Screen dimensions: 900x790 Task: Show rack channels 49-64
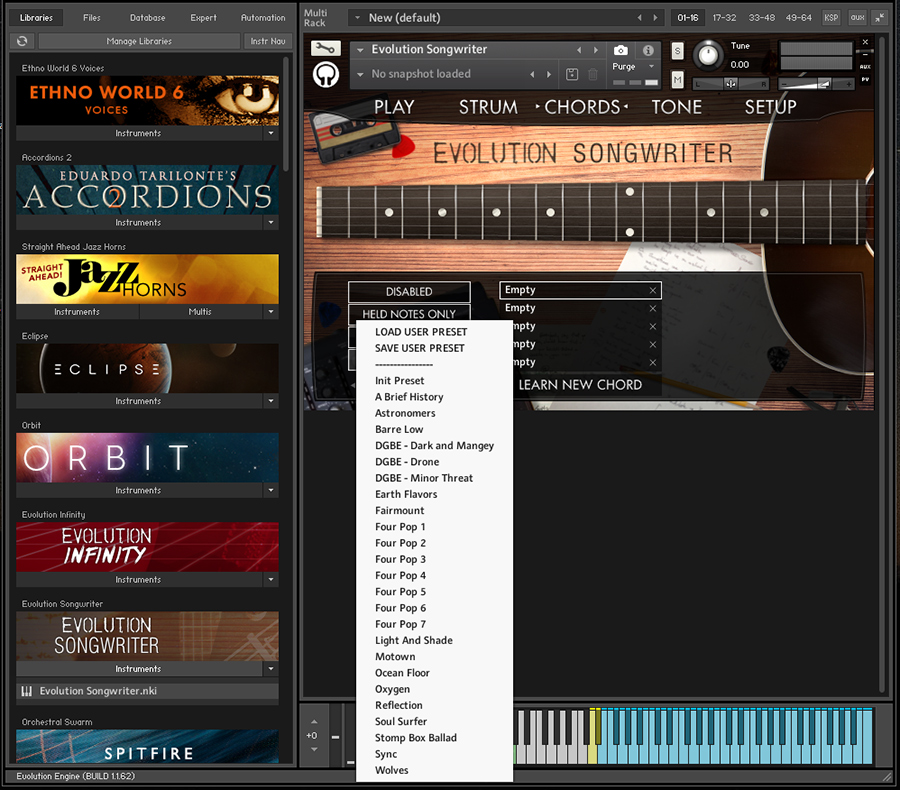(798, 18)
